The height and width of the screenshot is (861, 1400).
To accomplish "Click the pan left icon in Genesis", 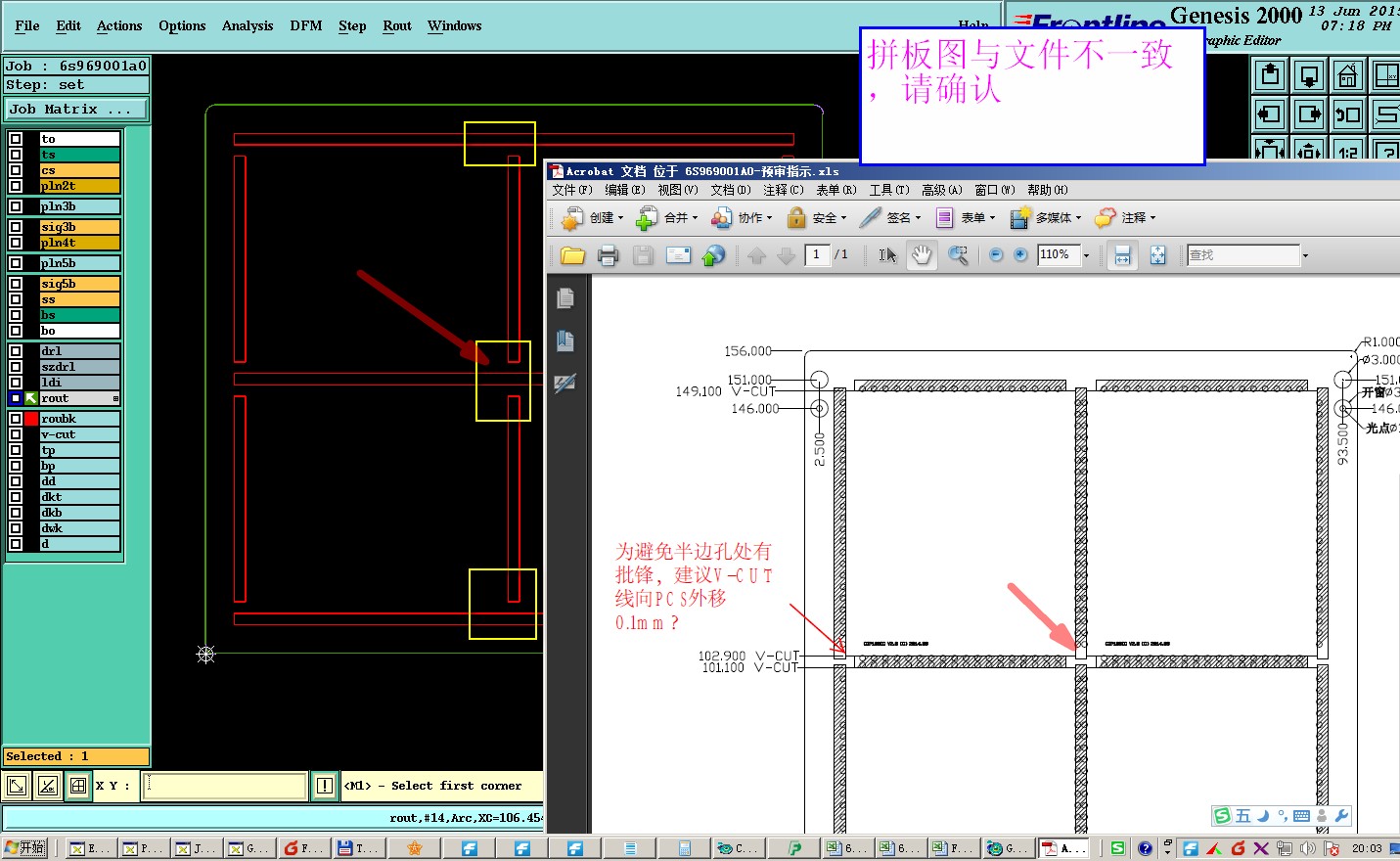I will pyautogui.click(x=1270, y=113).
